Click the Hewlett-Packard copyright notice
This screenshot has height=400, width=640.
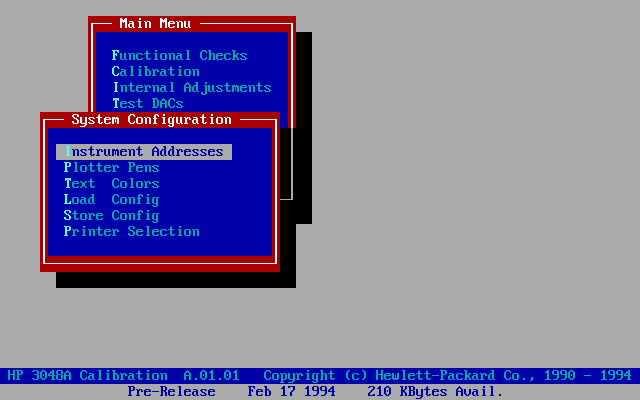[447, 376]
